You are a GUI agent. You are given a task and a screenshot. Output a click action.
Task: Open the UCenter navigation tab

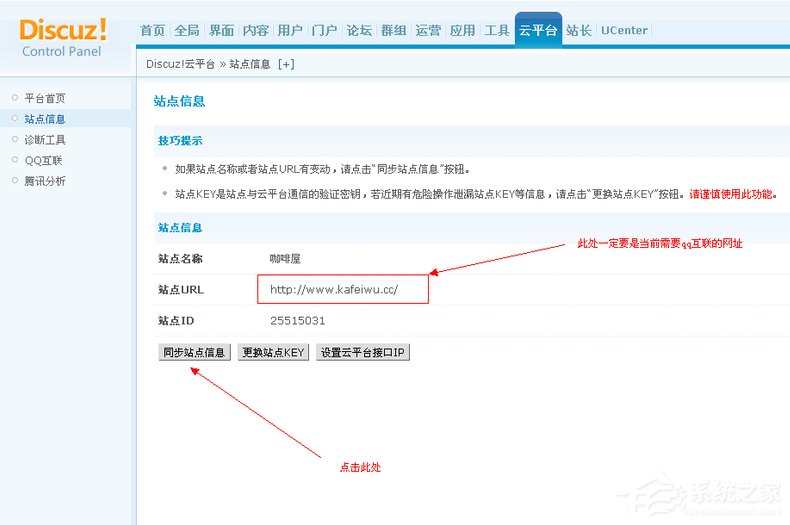tap(624, 30)
